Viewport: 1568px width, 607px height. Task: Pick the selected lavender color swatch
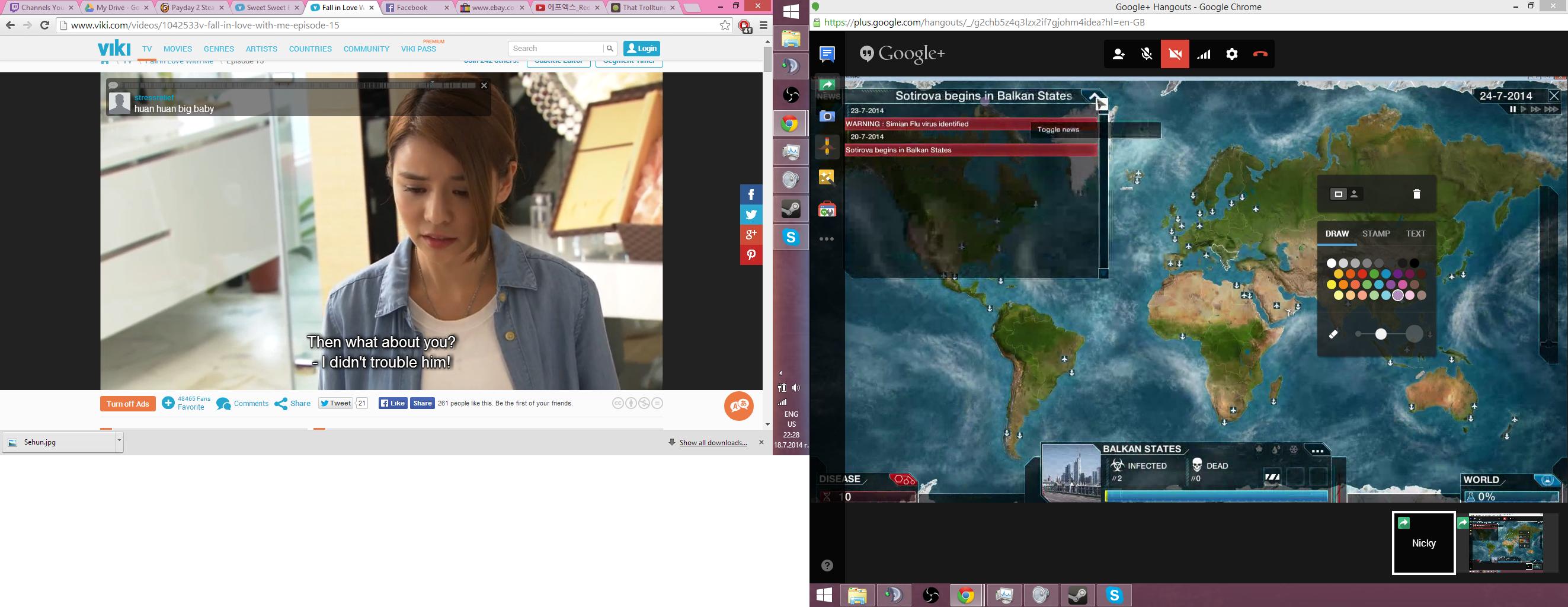(1397, 295)
